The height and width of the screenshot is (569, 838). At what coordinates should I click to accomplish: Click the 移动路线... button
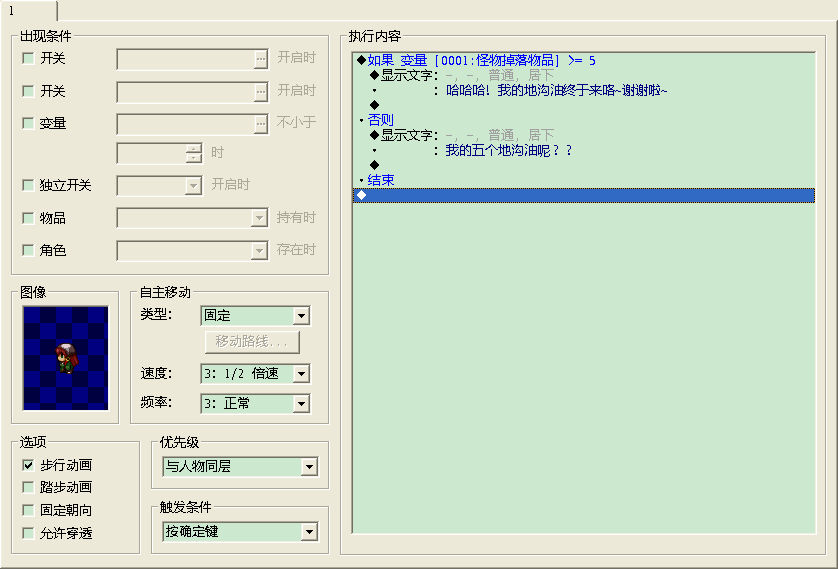click(252, 342)
